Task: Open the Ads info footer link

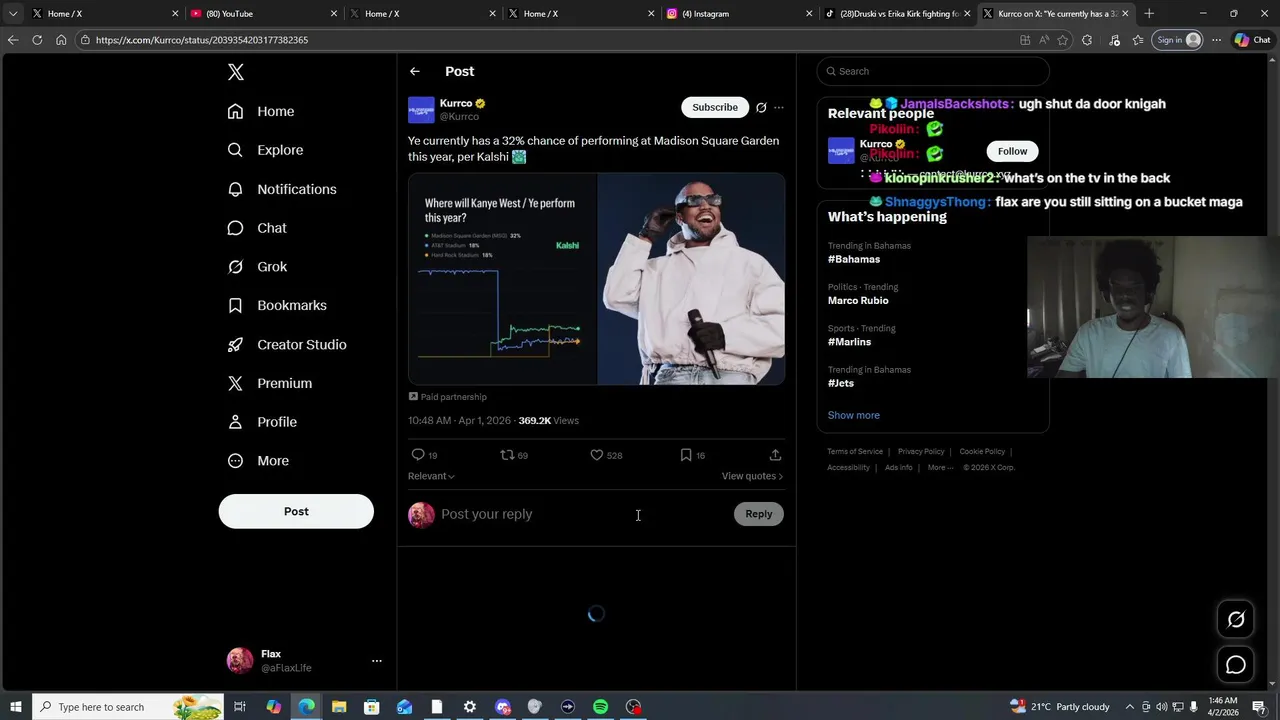Action: tap(898, 468)
